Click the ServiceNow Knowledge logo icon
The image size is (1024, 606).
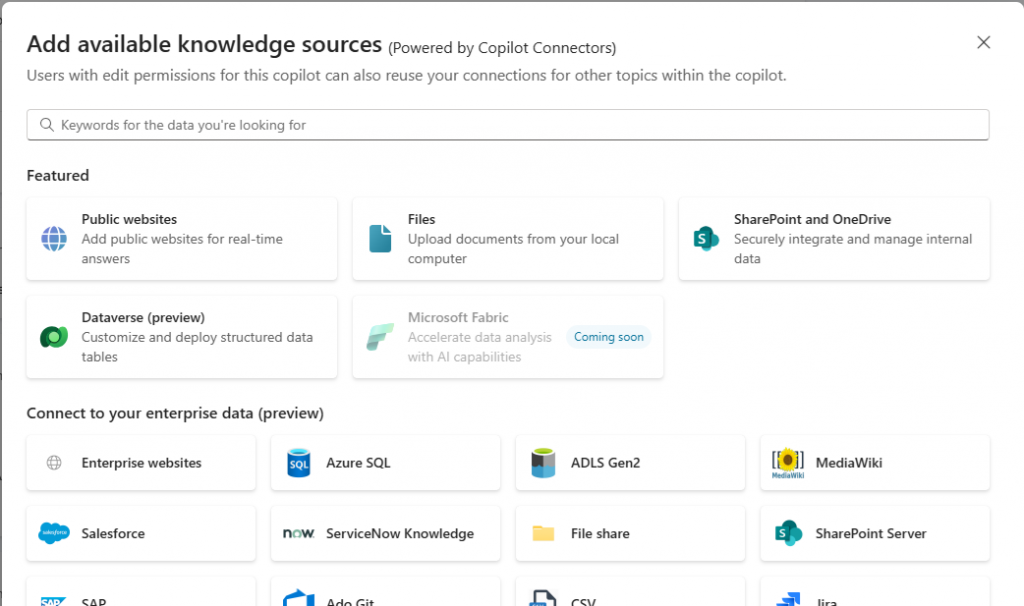pyautogui.click(x=299, y=533)
